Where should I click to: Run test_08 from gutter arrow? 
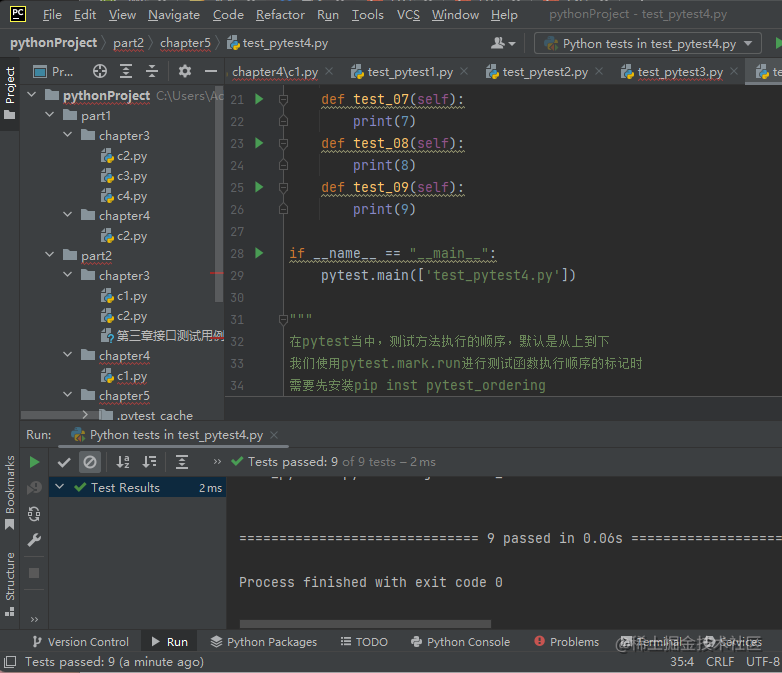point(259,143)
